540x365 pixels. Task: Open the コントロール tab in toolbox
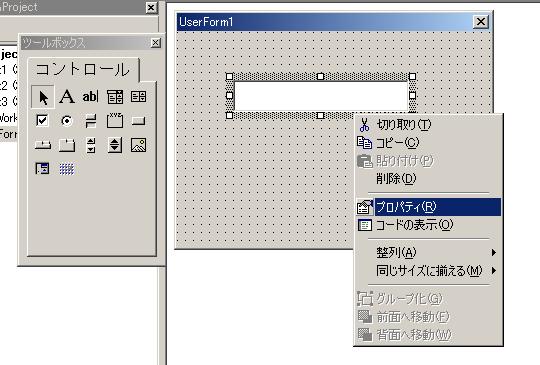tap(83, 70)
